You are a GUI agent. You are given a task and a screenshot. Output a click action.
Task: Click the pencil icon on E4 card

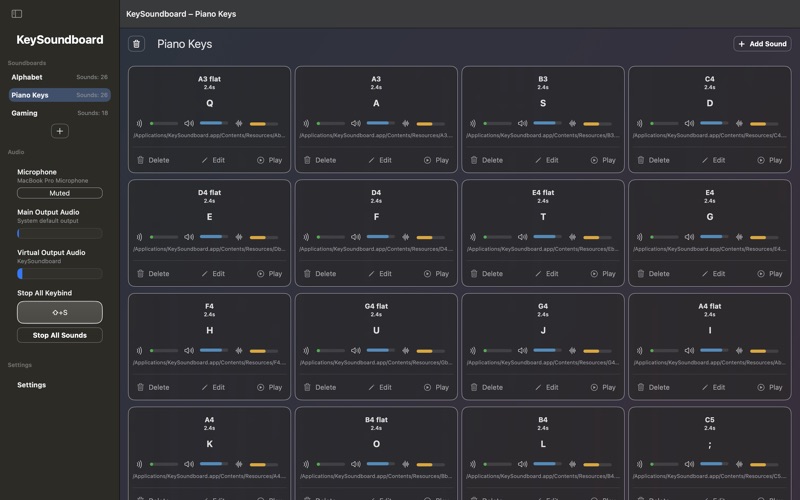(705, 274)
